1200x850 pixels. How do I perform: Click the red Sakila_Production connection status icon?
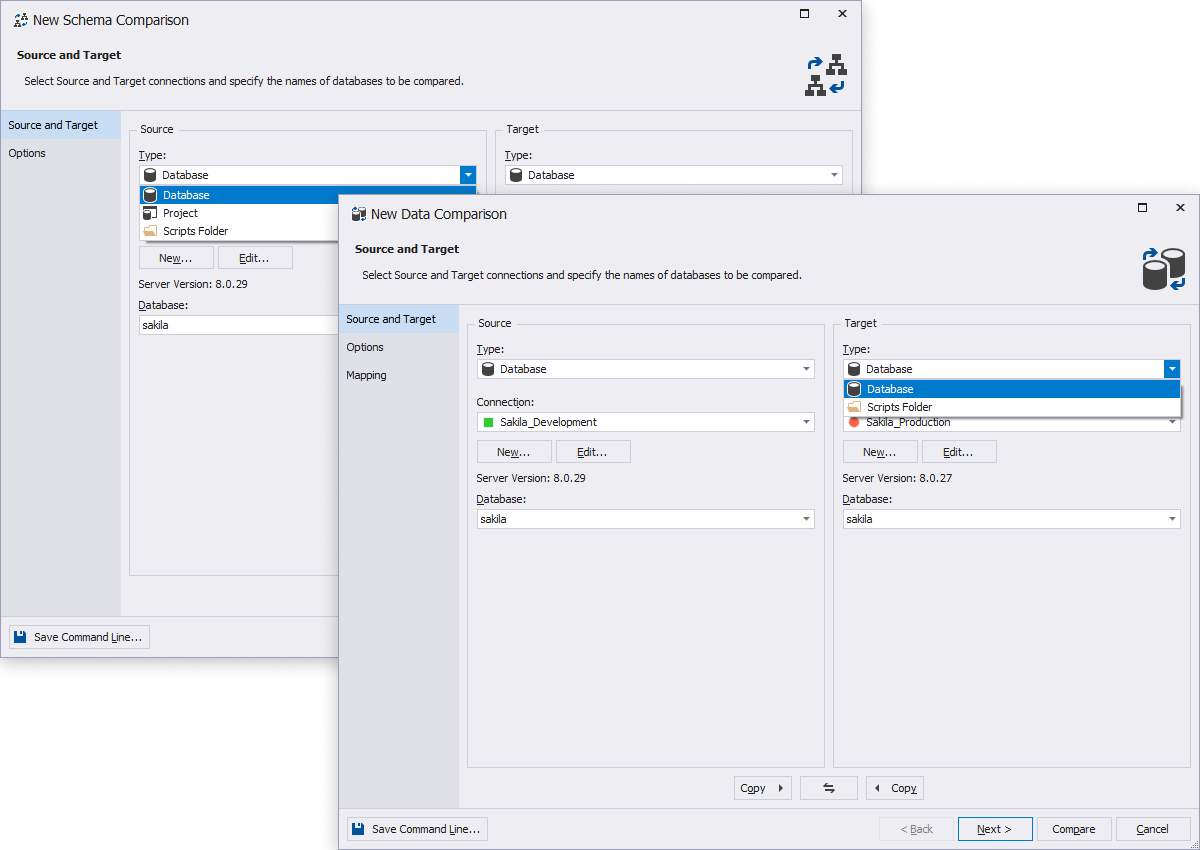[854, 423]
